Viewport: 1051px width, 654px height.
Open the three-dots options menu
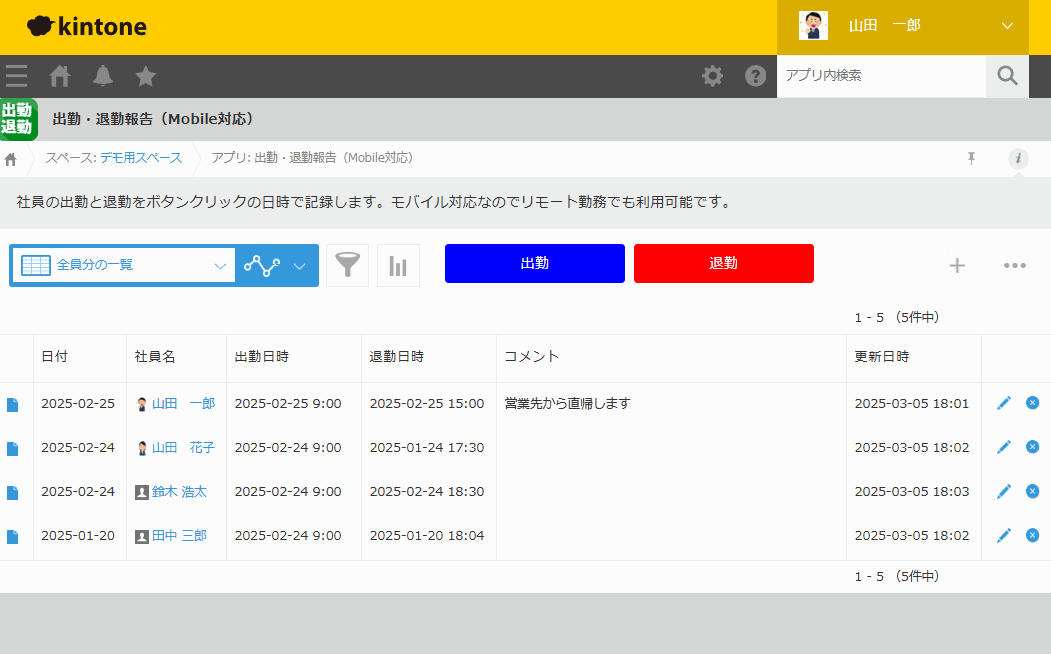tap(1015, 265)
